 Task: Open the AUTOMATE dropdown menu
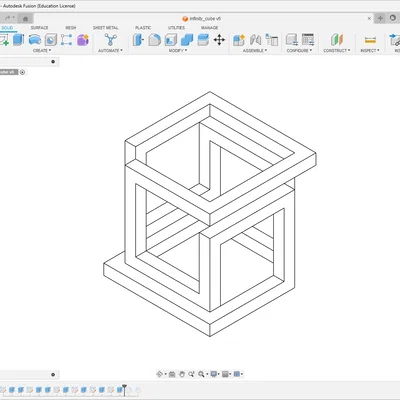(x=110, y=51)
